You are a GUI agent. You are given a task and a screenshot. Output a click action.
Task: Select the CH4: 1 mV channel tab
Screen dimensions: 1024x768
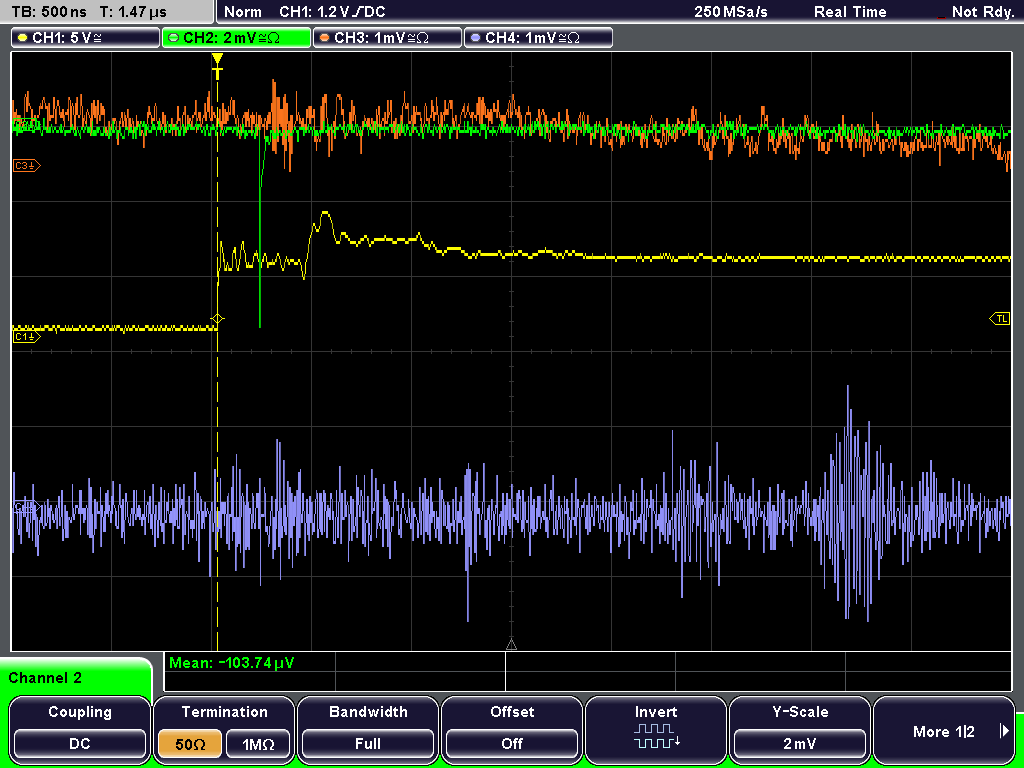(x=538, y=38)
